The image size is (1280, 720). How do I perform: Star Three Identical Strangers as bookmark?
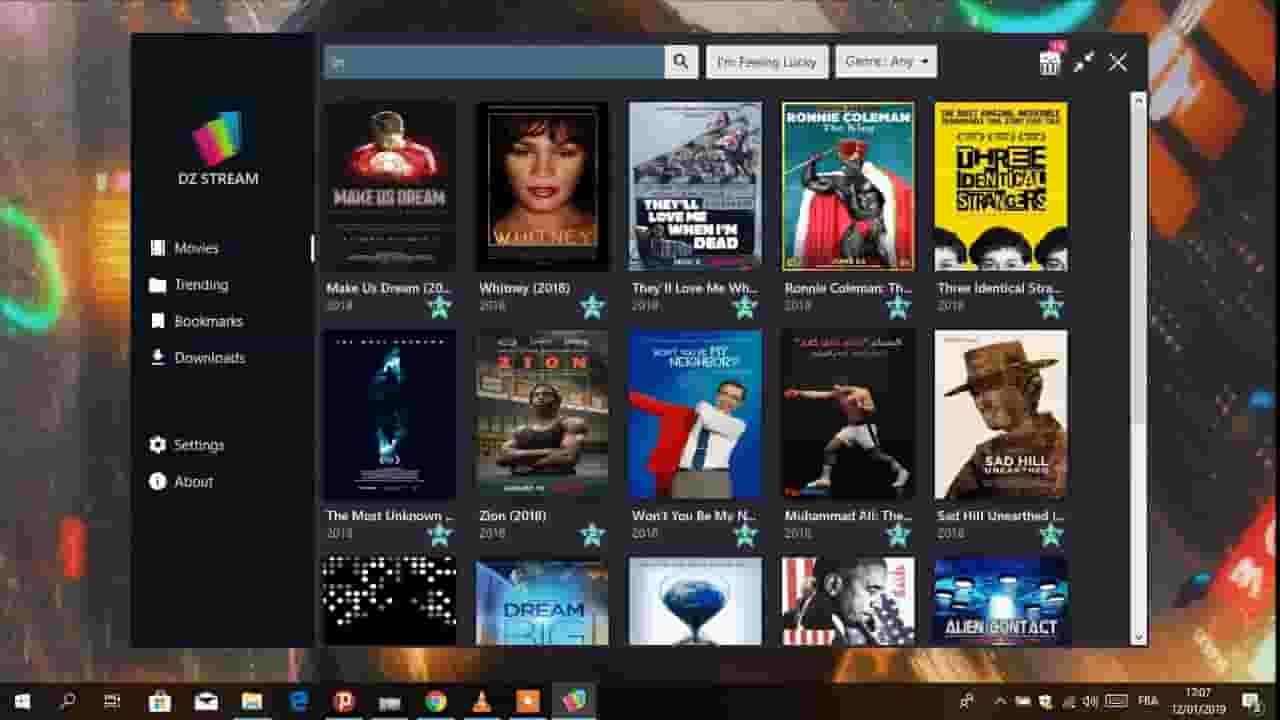coord(1051,306)
